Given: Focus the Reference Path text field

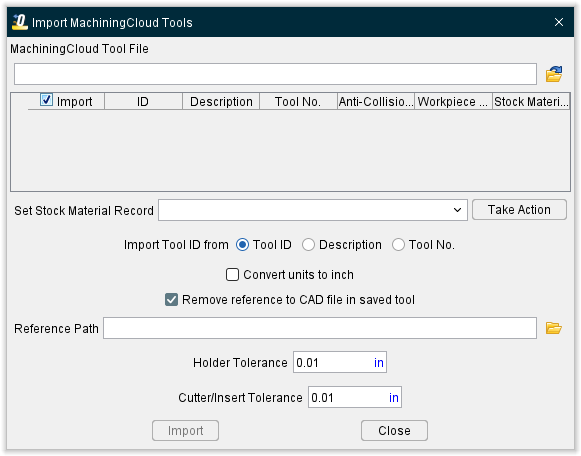Looking at the screenshot, I should coord(320,328).
